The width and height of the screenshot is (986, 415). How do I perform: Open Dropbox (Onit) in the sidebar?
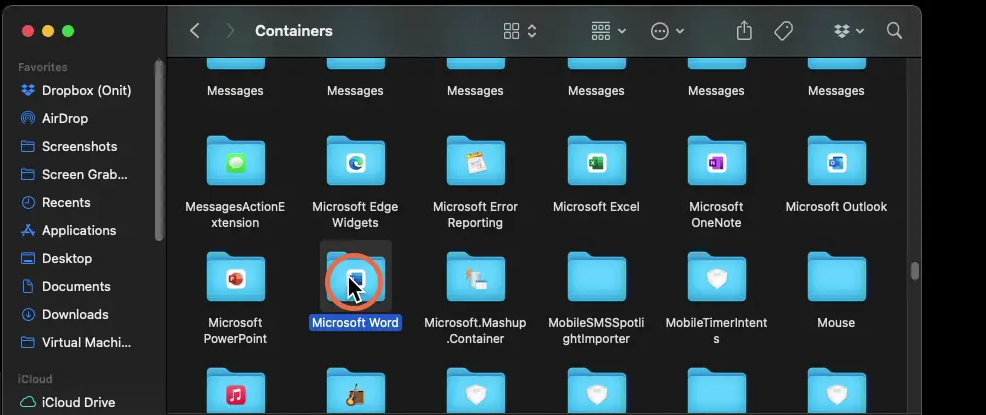click(77, 91)
